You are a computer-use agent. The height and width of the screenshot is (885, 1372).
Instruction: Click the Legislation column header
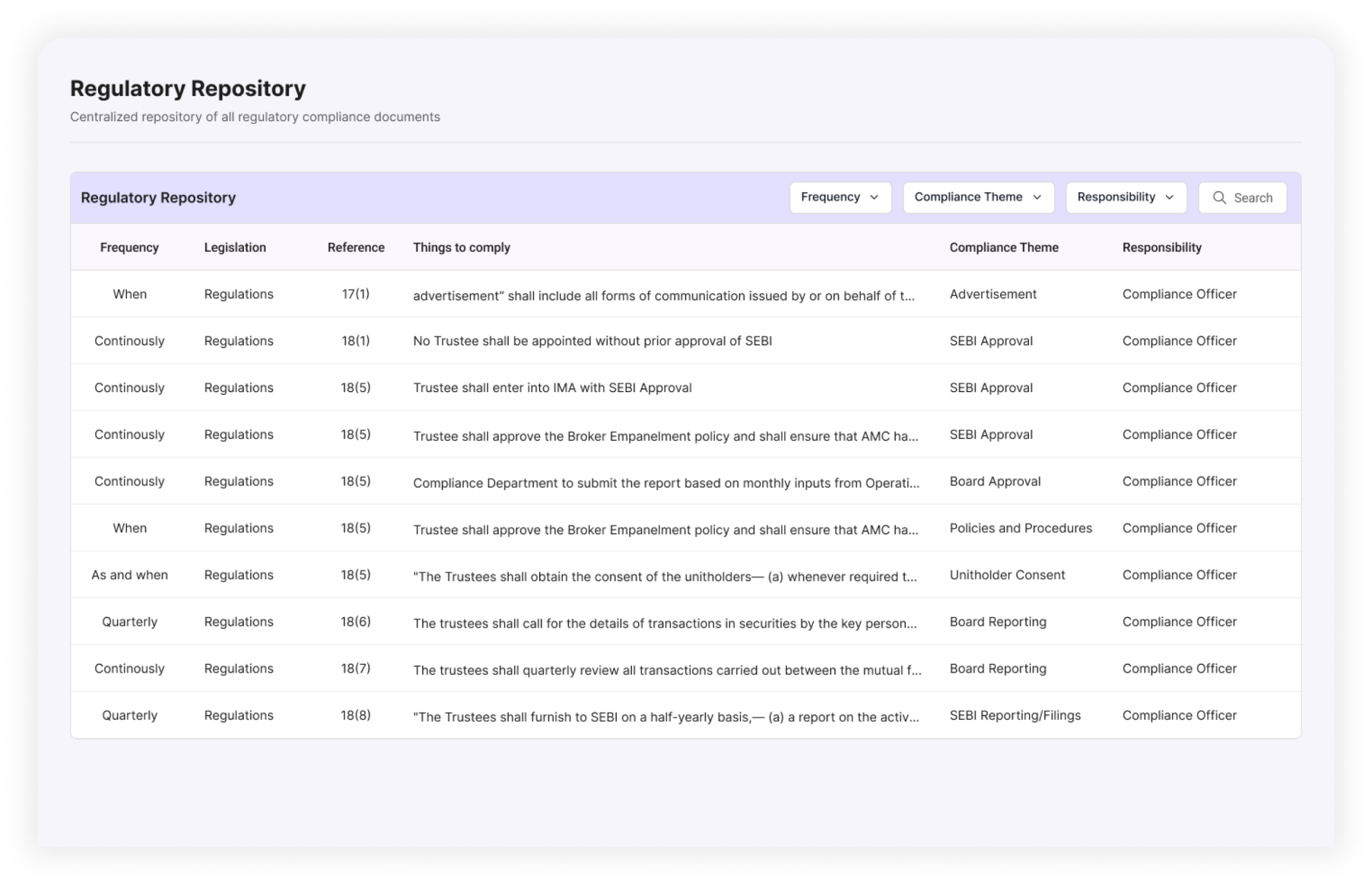coord(235,247)
